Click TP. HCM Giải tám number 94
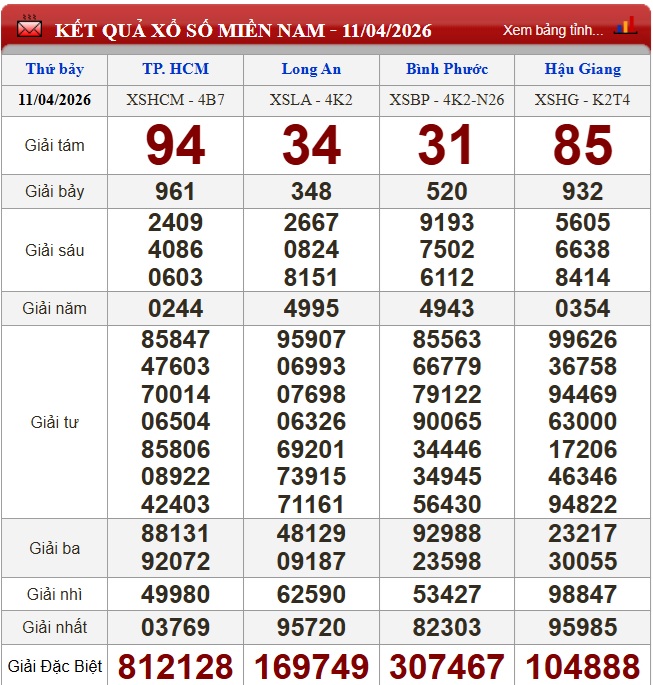The width and height of the screenshot is (653, 685). [x=175, y=146]
